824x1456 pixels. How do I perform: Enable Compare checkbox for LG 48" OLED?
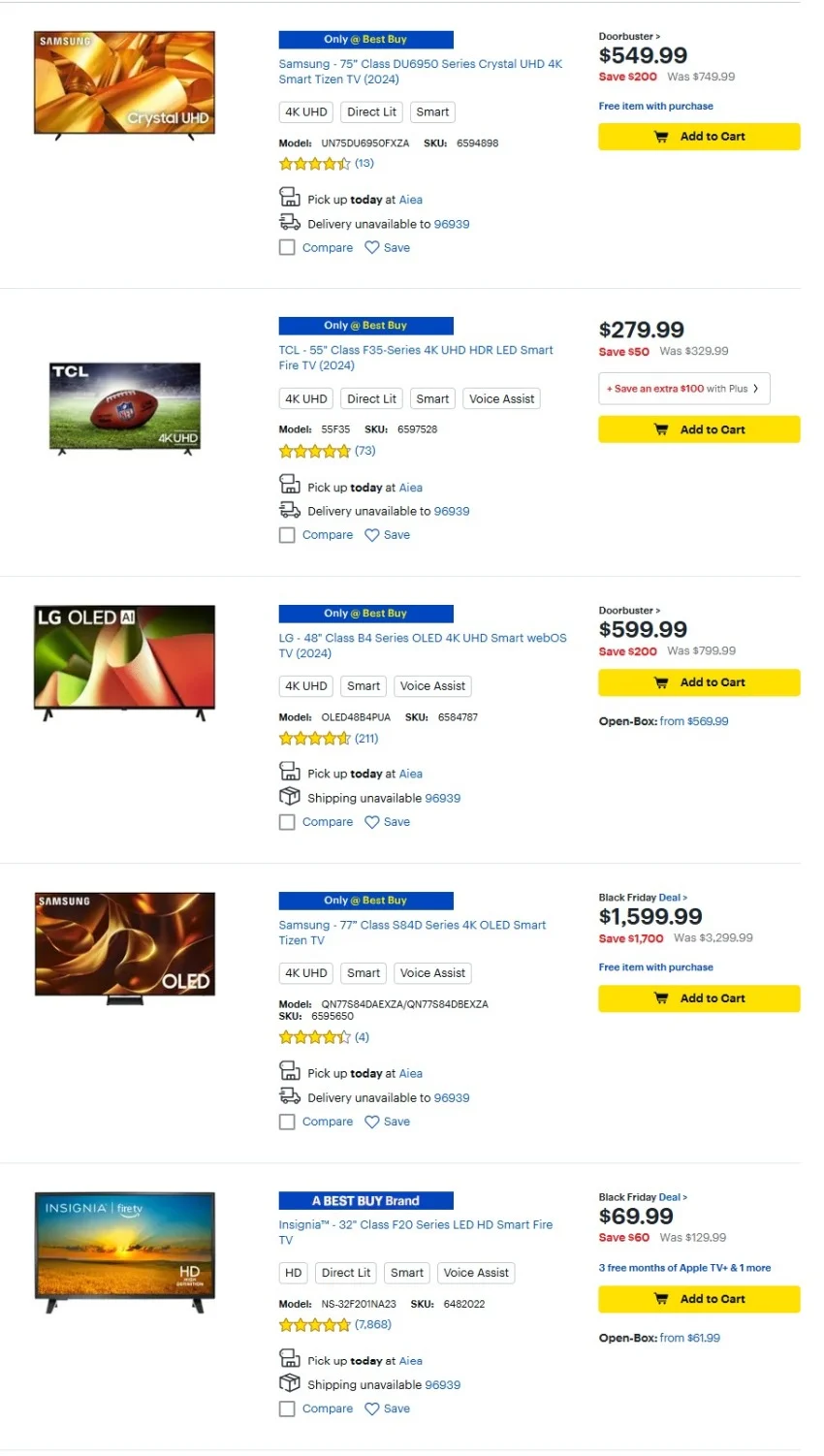287,822
